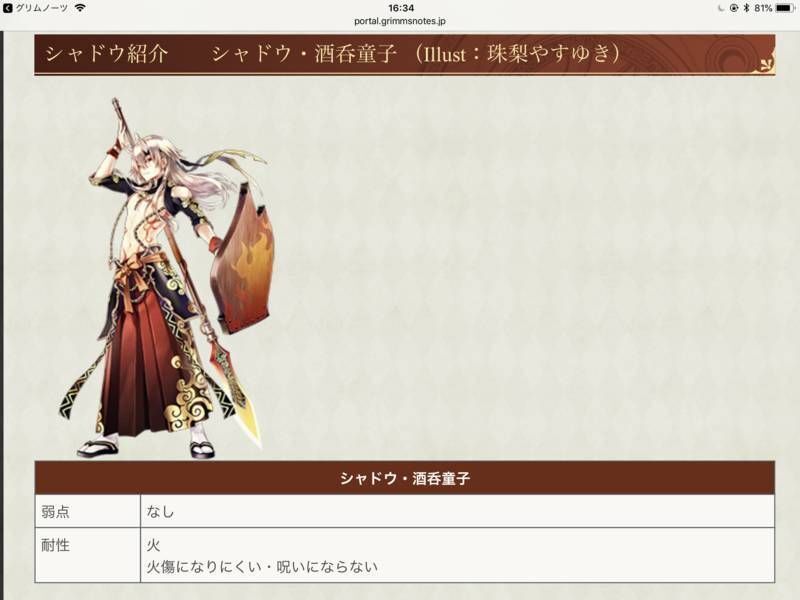Tap the グリムノーツ return label
Screen dimensions: 800x600
[42, 8]
